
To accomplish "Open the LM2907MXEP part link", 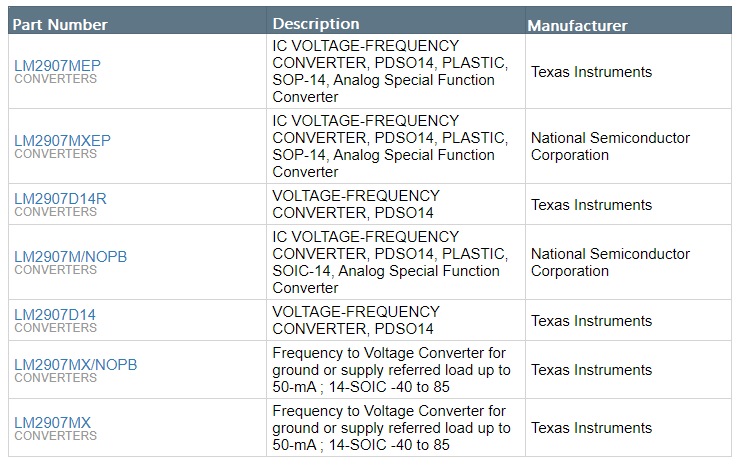I will coord(62,140).
